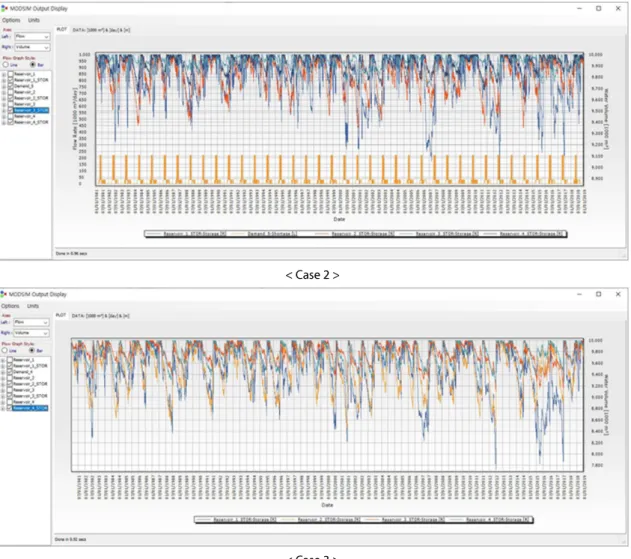Uncheck Reservoir_3_STOR checkbox in Case 3 window

click(x=10, y=396)
